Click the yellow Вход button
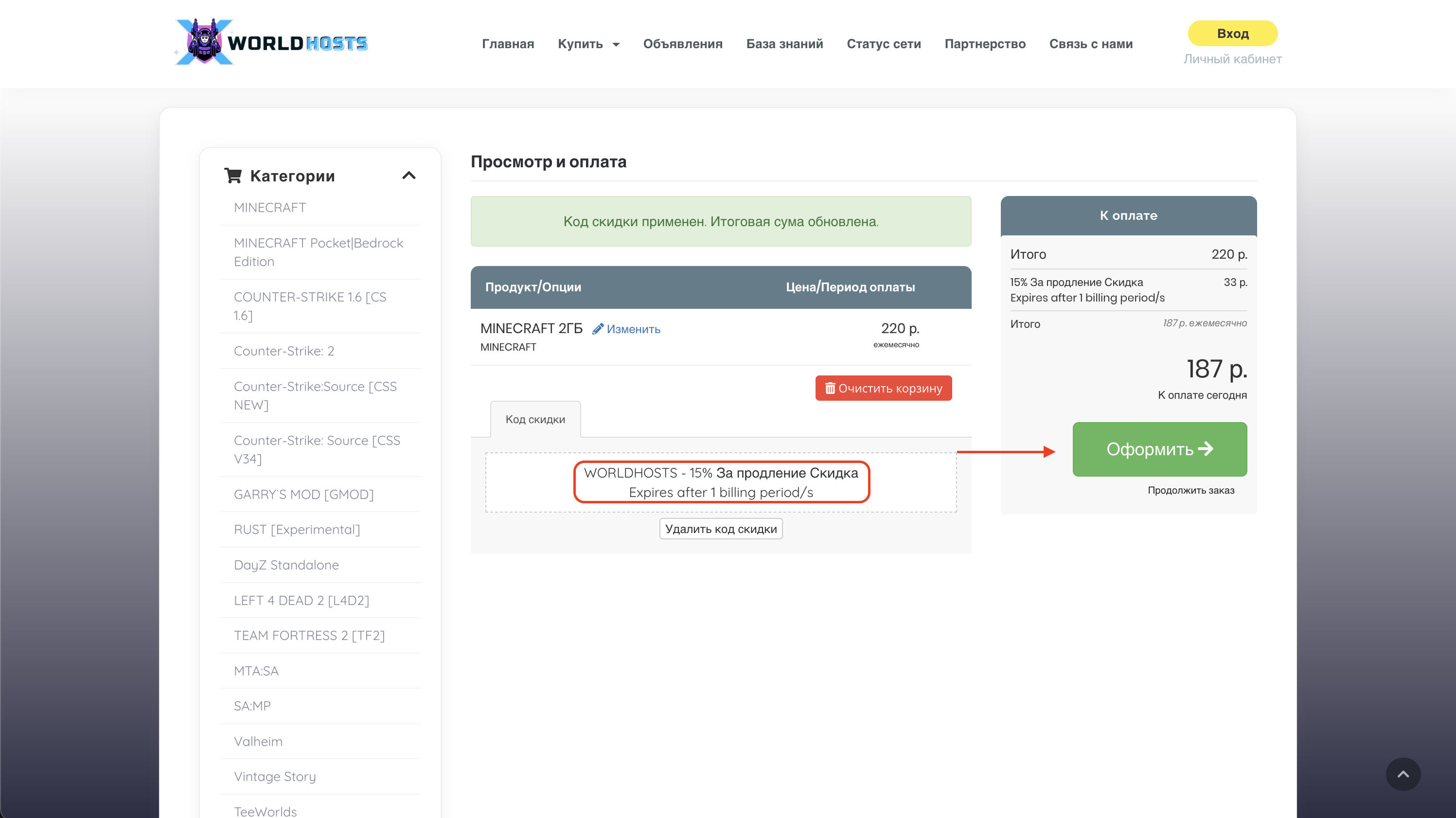The width and height of the screenshot is (1456, 818). coord(1232,34)
